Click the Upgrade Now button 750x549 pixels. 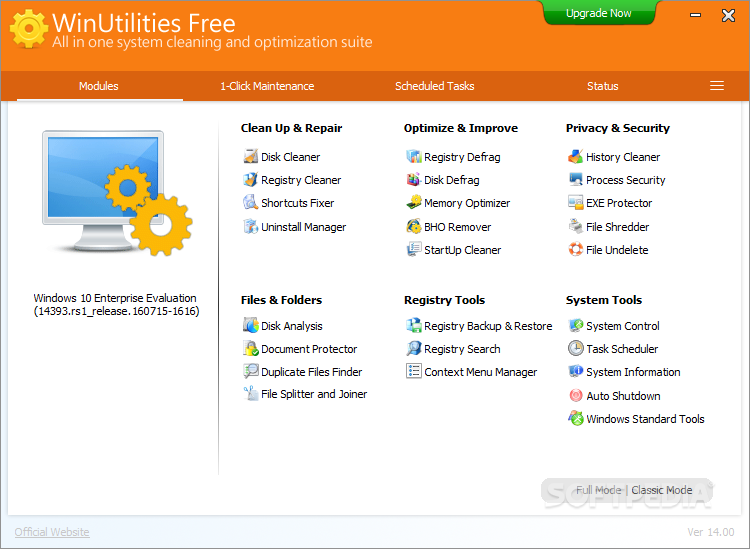(598, 13)
